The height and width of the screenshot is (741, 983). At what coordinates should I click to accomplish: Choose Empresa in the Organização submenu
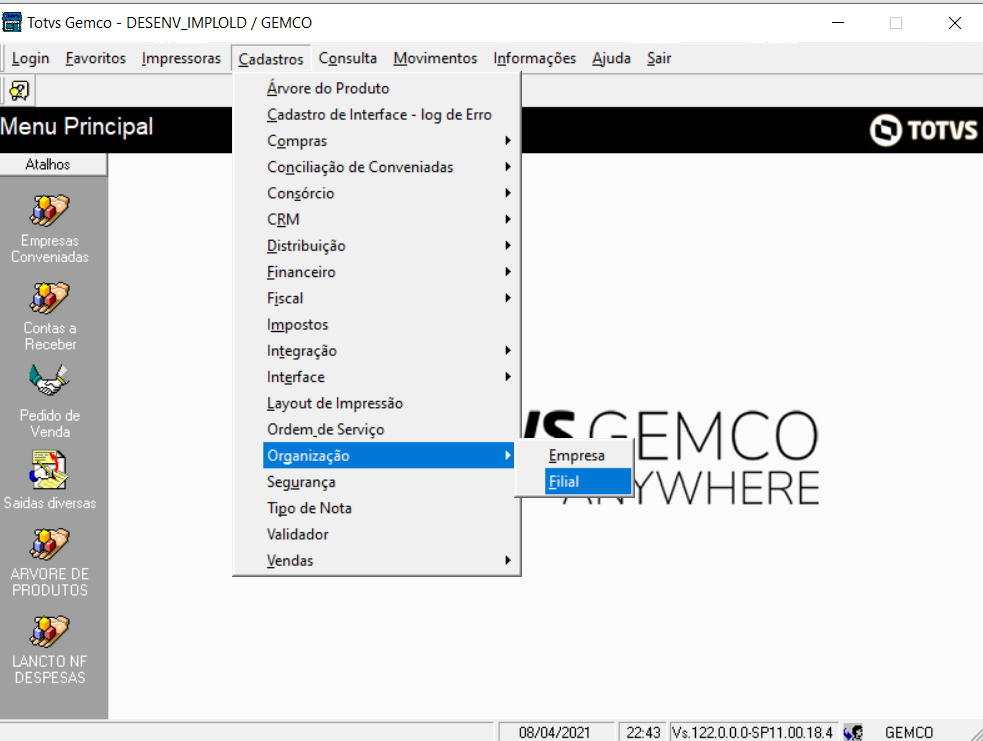[x=587, y=456]
